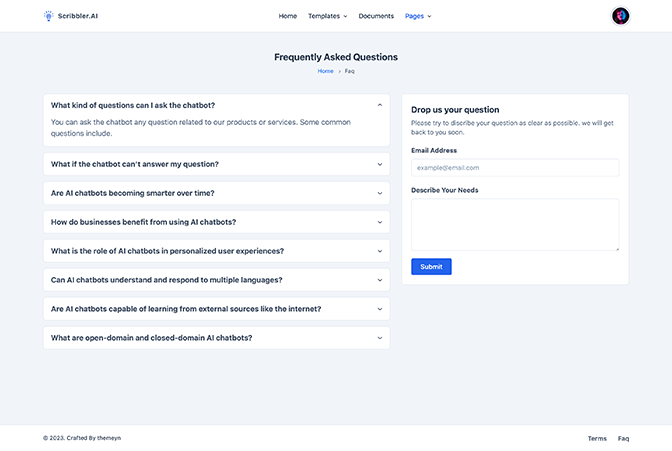The width and height of the screenshot is (672, 451).
Task: Open the Terms footer link
Action: coord(597,438)
